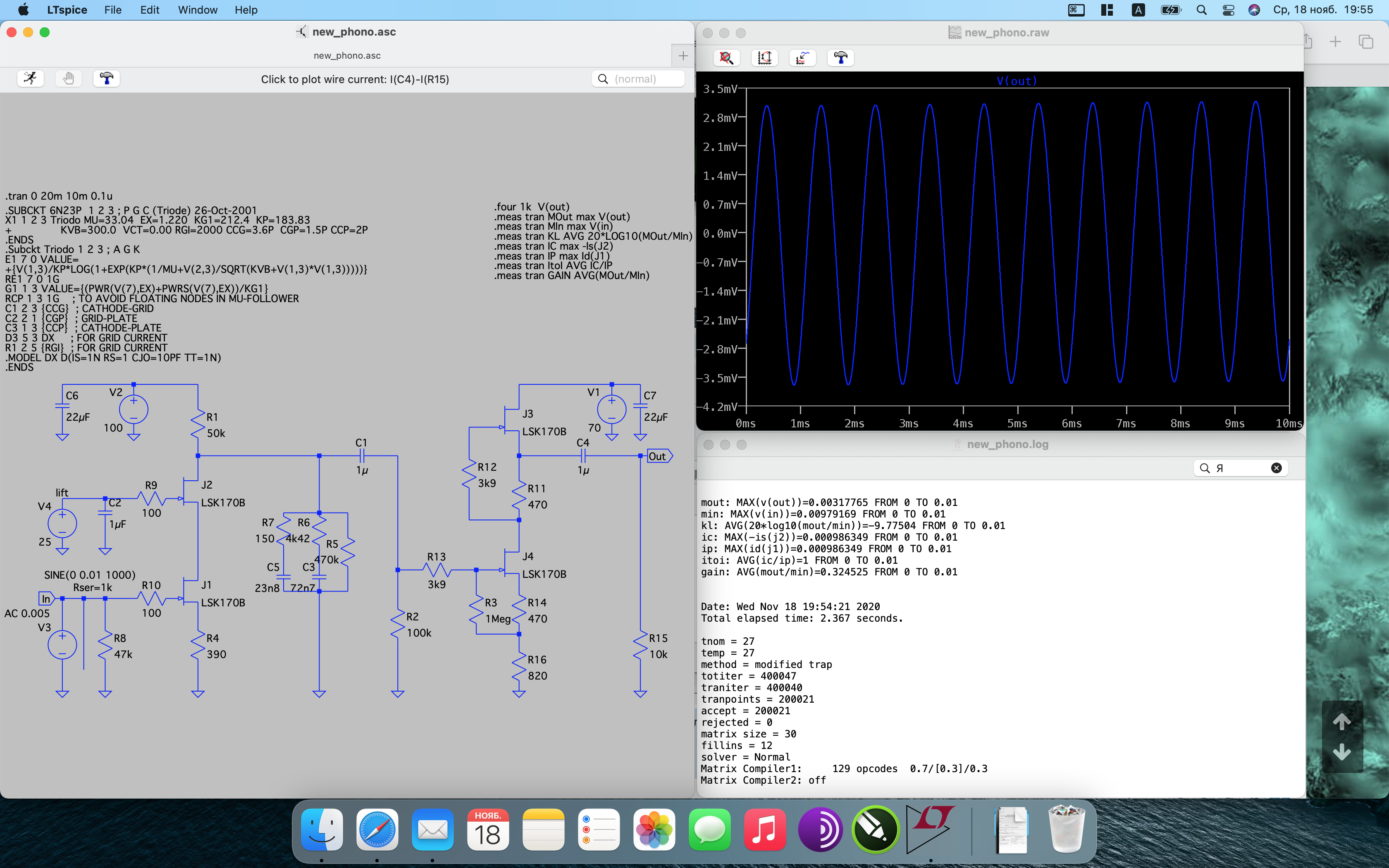Click the up arrow navigation button
Viewport: 1389px width, 868px height.
click(1341, 722)
